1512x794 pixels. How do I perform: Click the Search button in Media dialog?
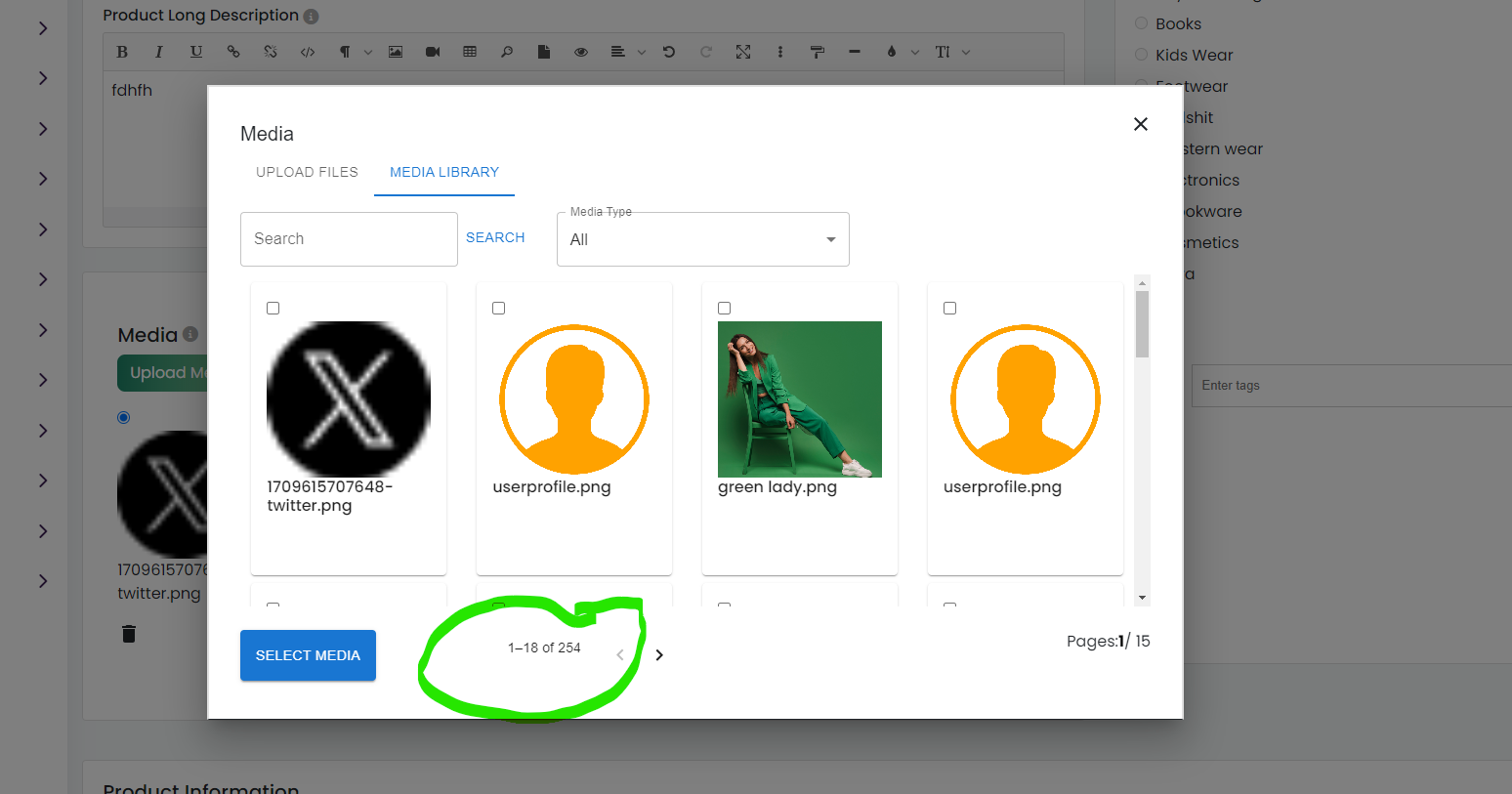[495, 237]
